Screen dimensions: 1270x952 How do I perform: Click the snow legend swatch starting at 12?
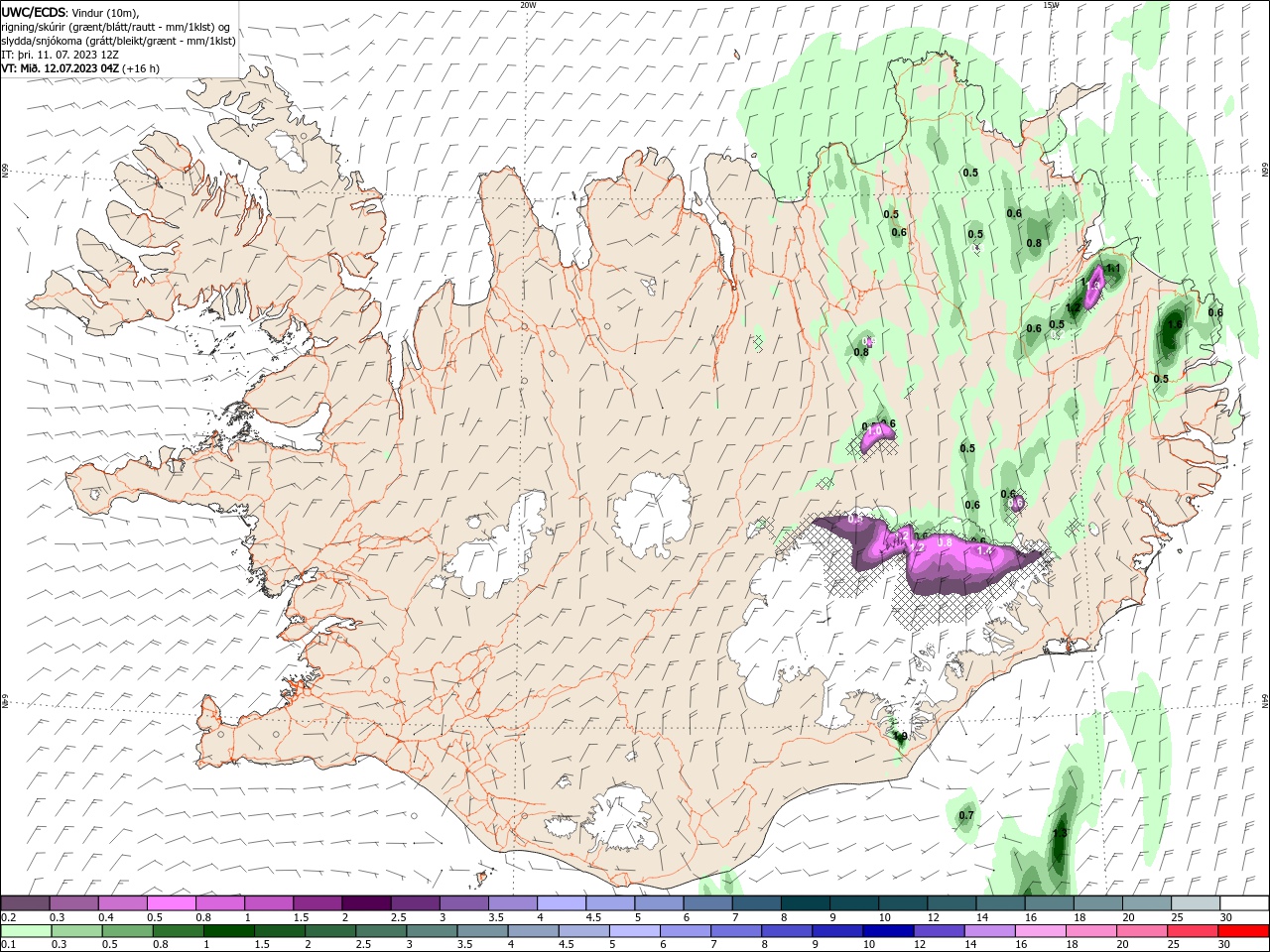tap(952, 902)
